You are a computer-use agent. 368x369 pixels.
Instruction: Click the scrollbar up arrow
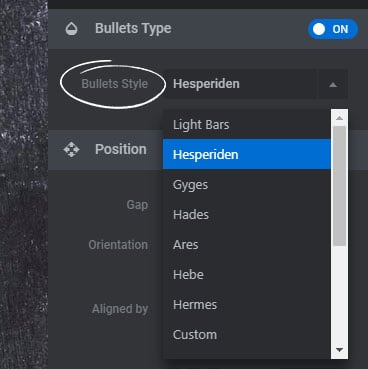[x=339, y=118]
